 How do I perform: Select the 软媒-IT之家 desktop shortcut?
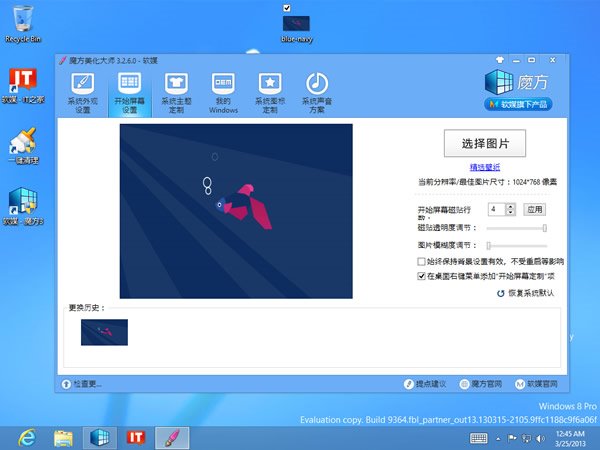(x=23, y=86)
